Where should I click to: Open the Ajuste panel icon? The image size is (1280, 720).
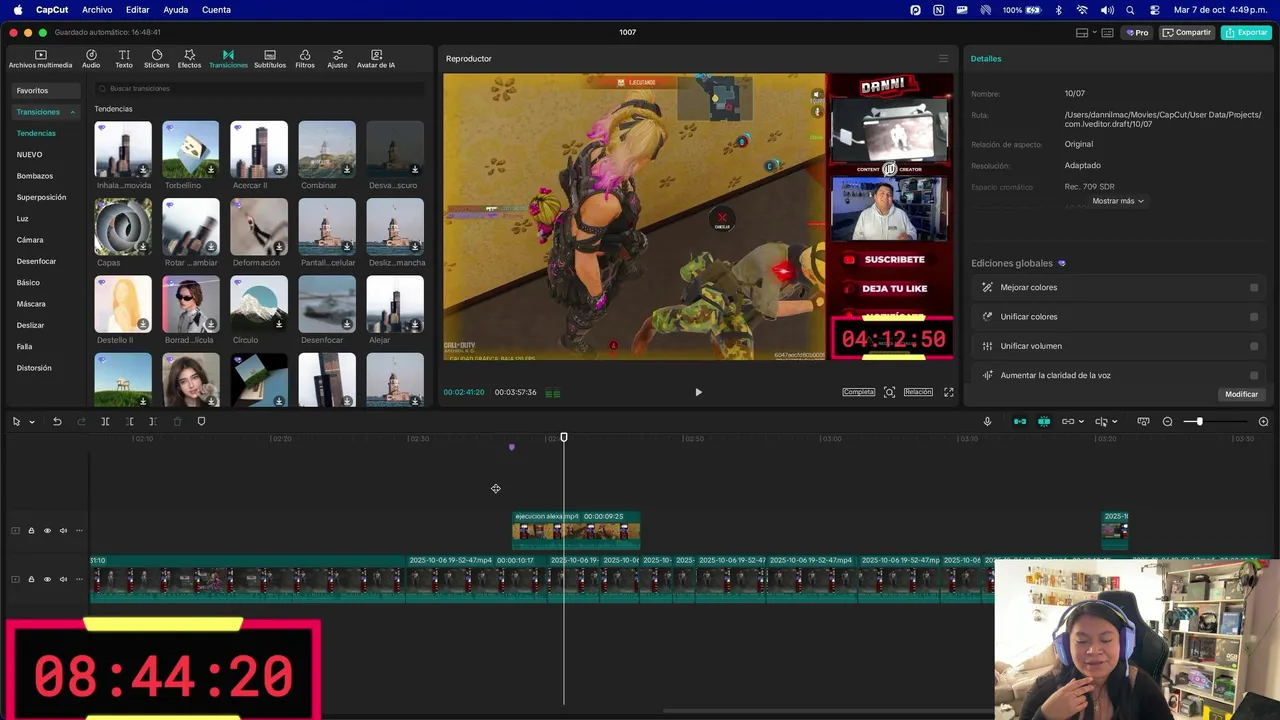(338, 55)
